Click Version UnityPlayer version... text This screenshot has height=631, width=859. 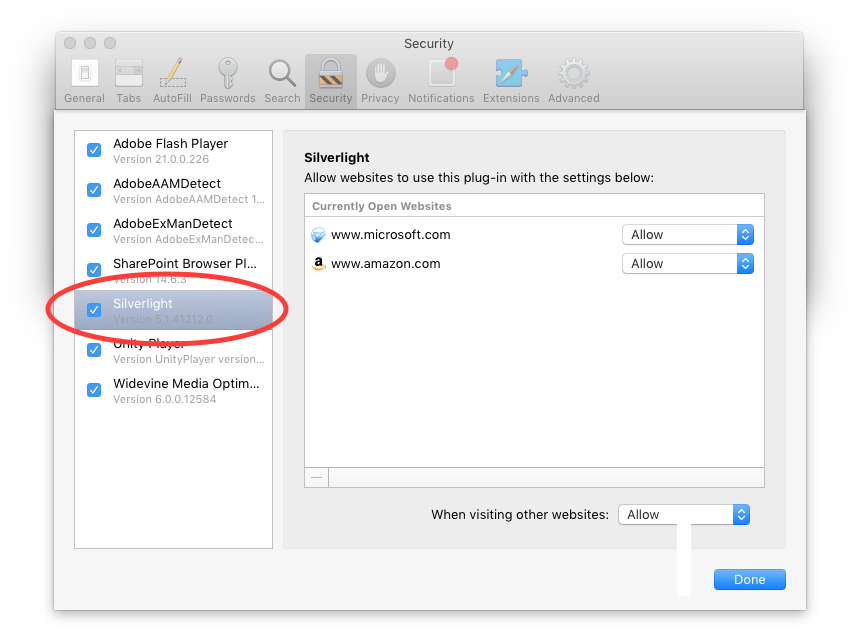coord(188,359)
